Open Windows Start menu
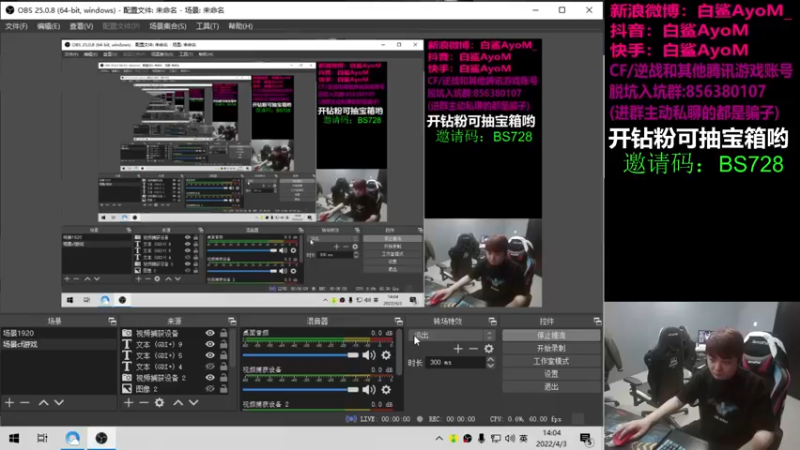The width and height of the screenshot is (800, 450). pyautogui.click(x=14, y=438)
